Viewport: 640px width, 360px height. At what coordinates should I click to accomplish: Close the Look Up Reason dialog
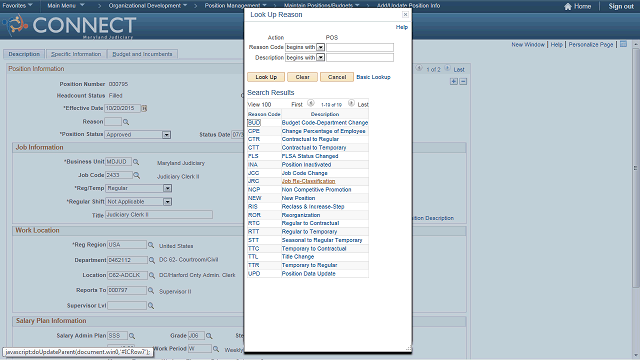405,15
